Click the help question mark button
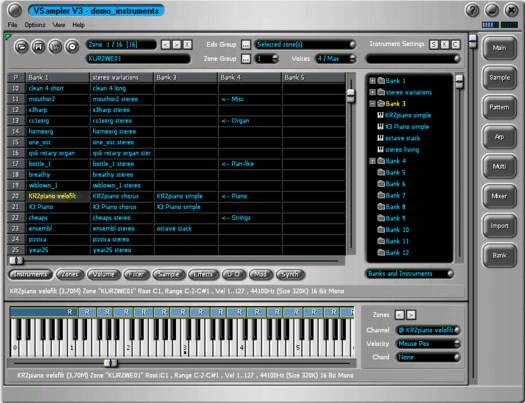 point(472,11)
